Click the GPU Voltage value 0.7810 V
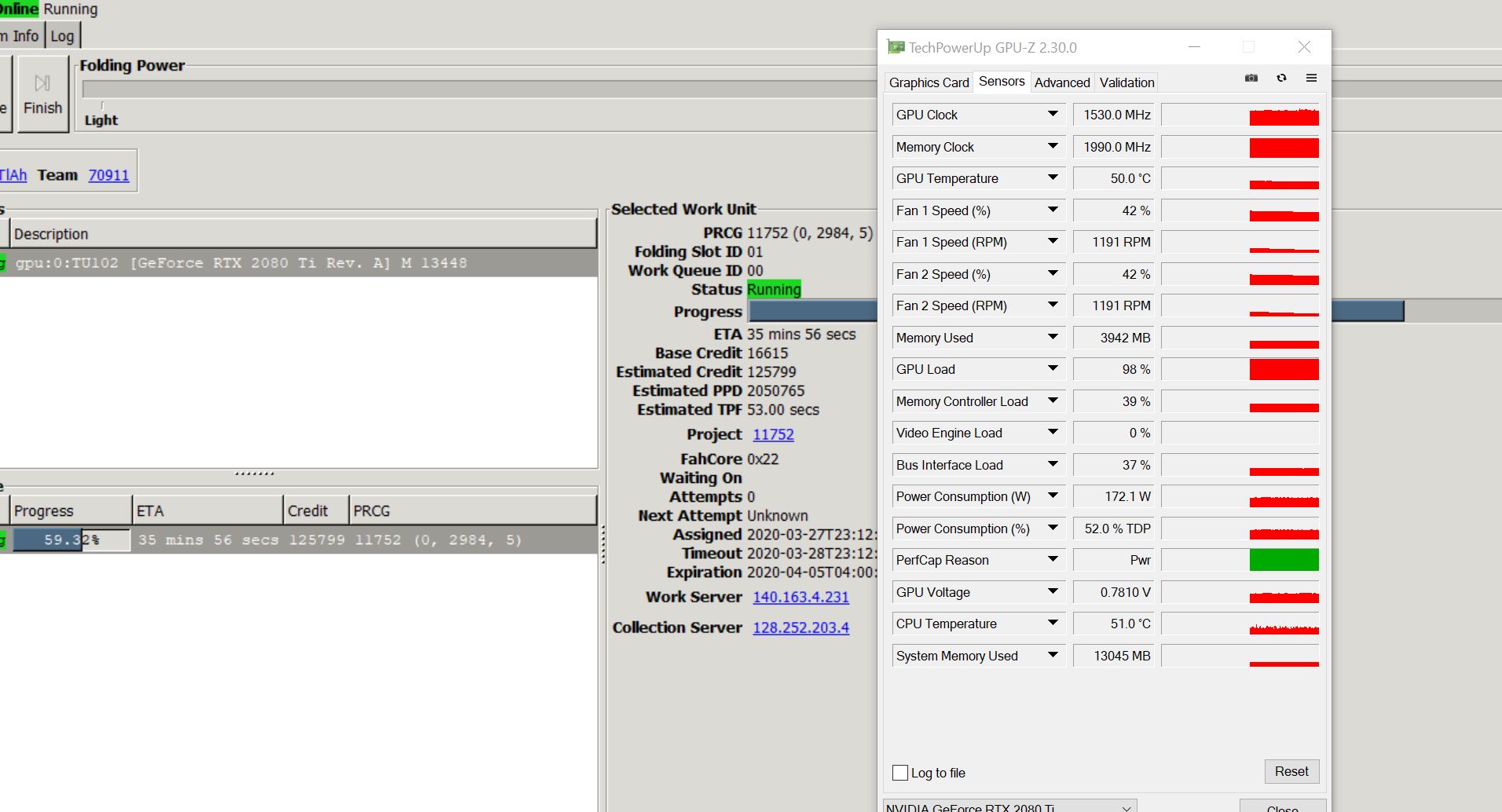This screenshot has width=1502, height=812. tap(1113, 592)
